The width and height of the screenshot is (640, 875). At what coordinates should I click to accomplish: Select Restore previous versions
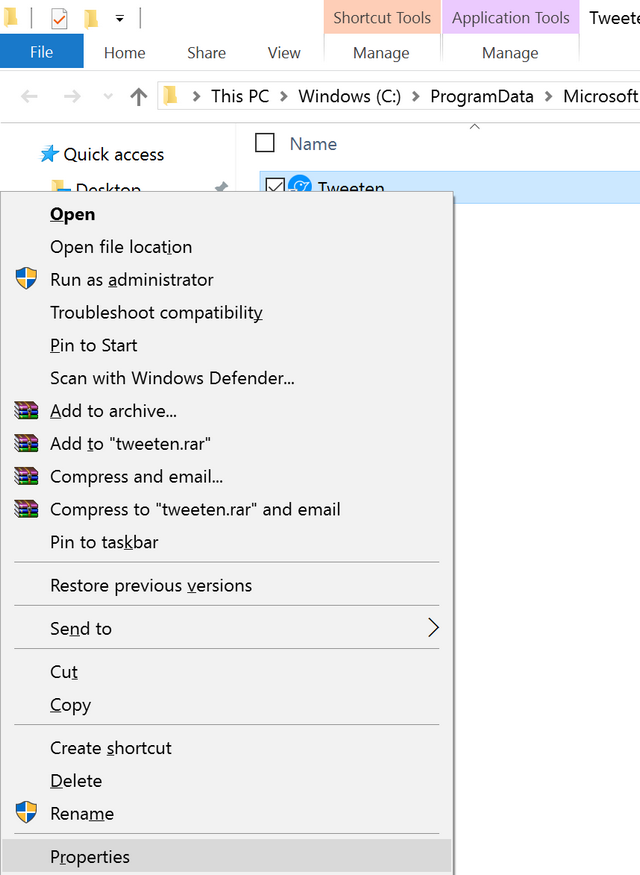(x=227, y=585)
